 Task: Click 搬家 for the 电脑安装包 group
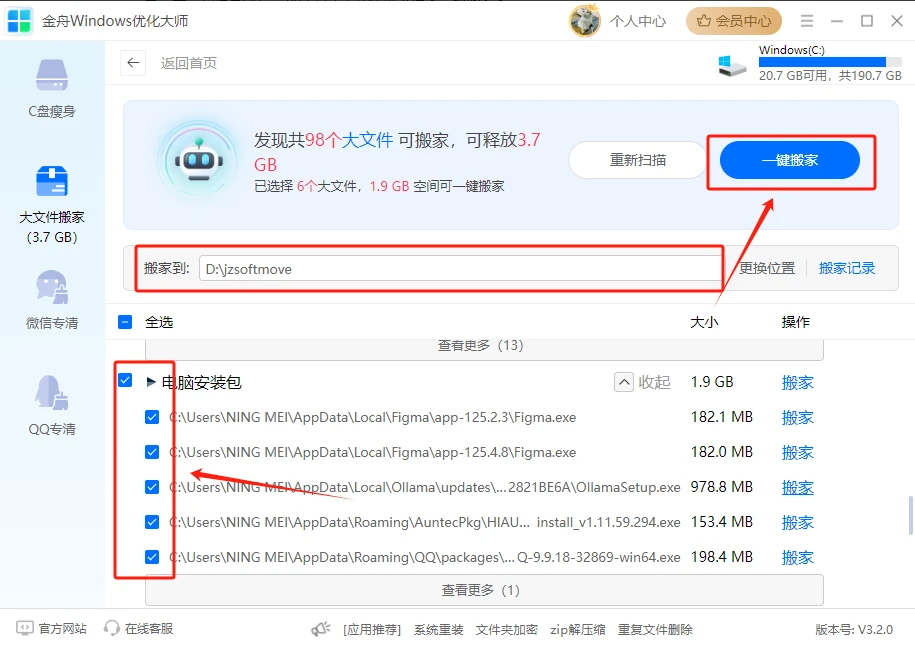pos(798,383)
